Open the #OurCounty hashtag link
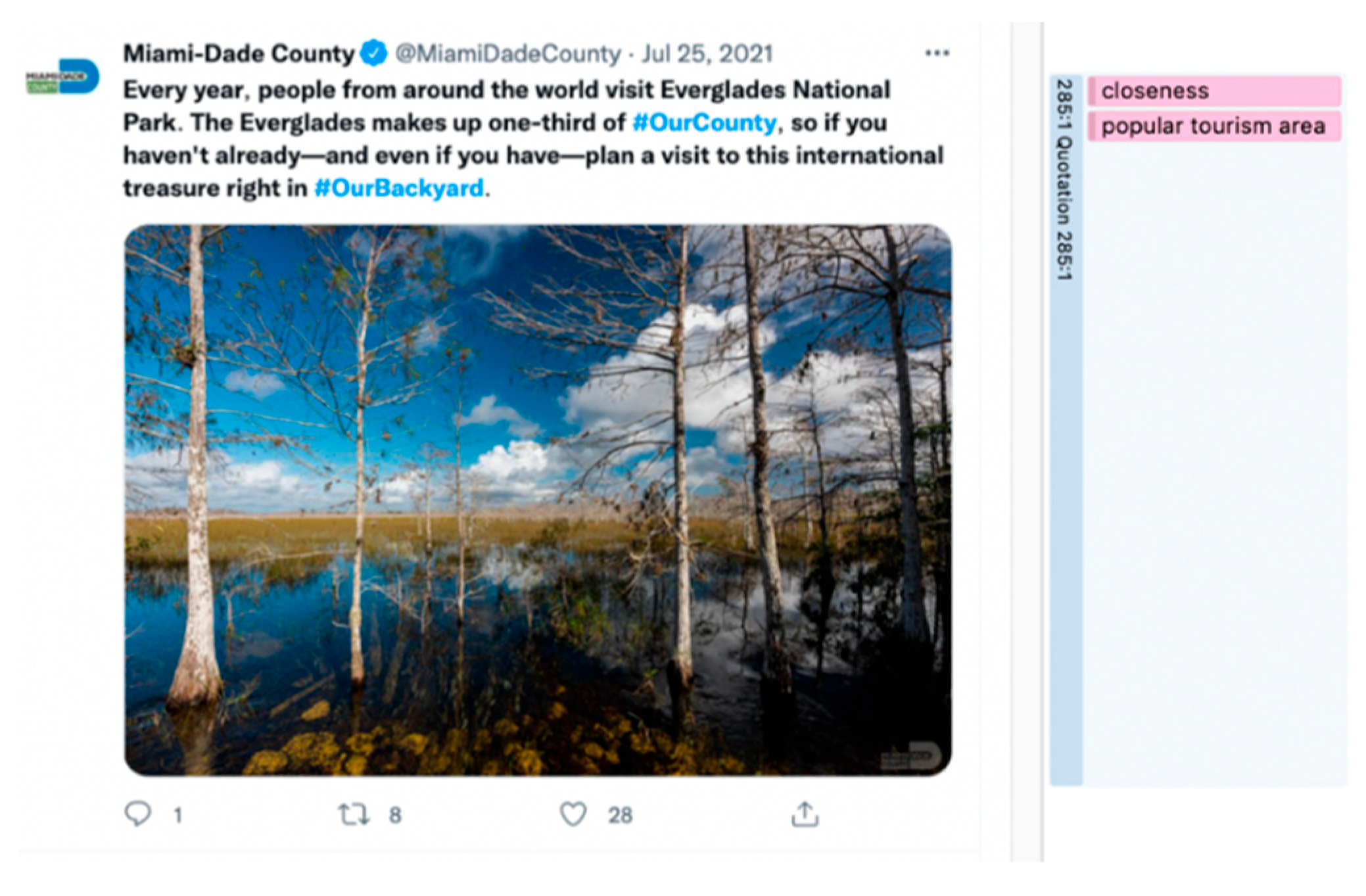The height and width of the screenshot is (896, 1366). [x=704, y=123]
